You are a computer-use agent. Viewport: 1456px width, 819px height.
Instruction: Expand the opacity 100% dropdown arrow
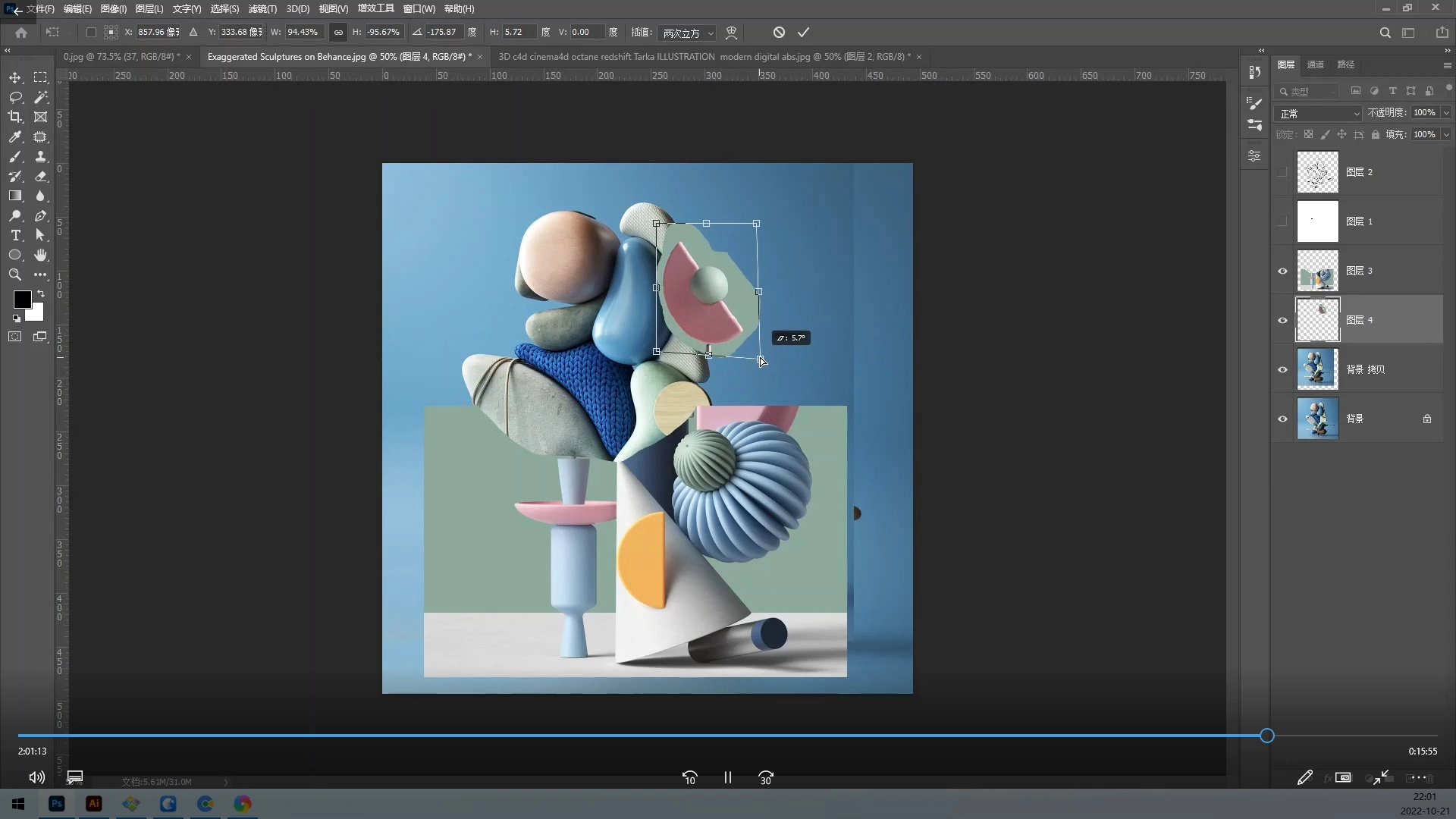[1446, 112]
